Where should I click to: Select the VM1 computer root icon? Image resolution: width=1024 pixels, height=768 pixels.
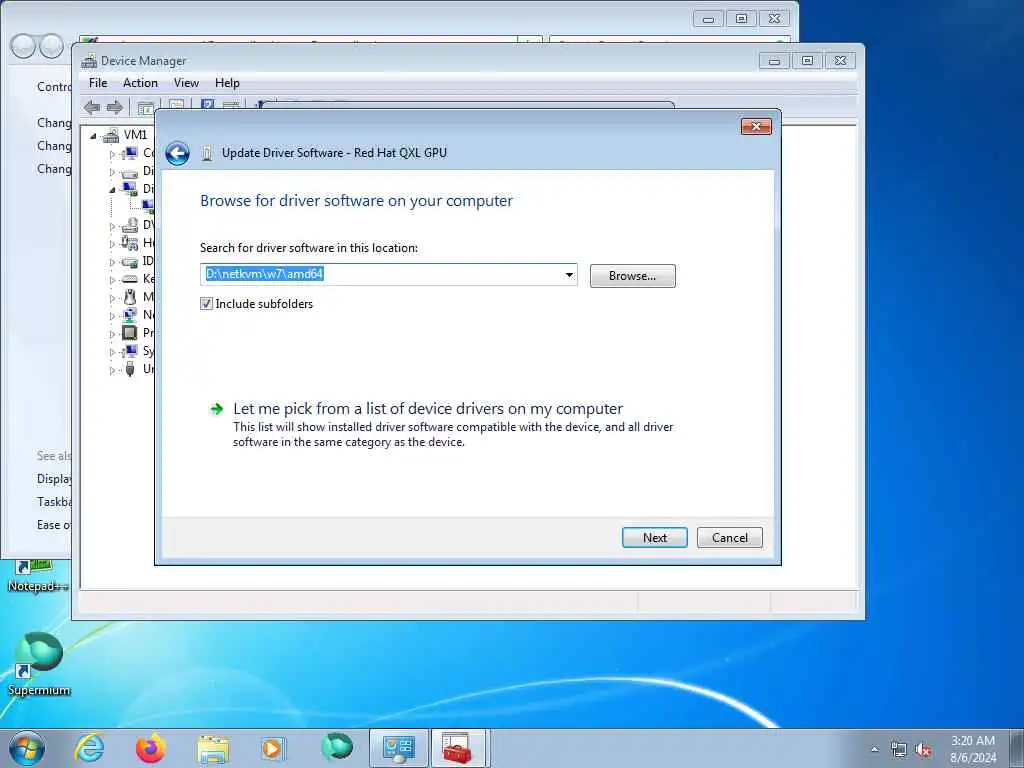click(111, 135)
